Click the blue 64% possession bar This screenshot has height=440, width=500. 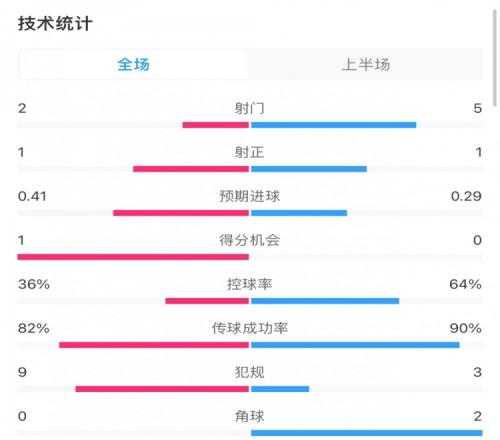[x=325, y=301]
